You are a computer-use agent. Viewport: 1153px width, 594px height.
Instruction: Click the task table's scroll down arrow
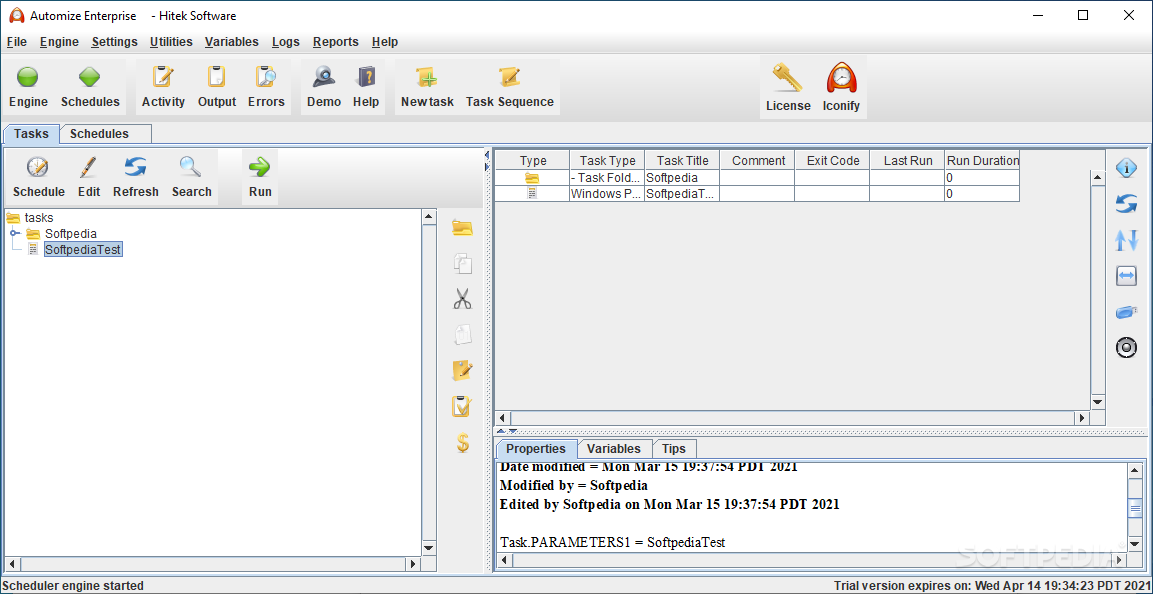click(1098, 402)
